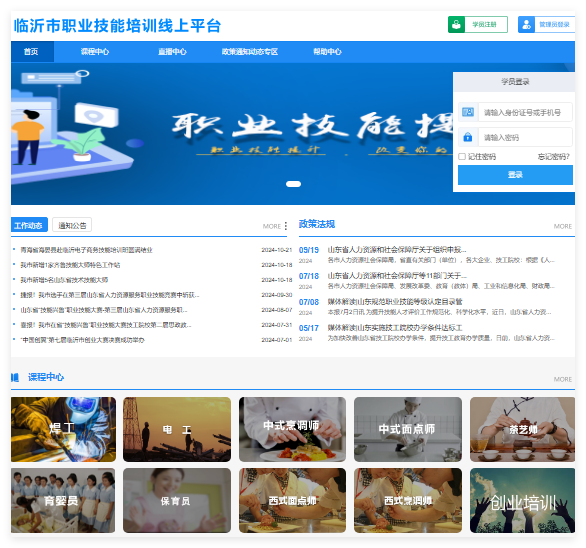Image resolution: width=586 pixels, height=548 pixels.
Task: Click the ID card icon in login form
Action: [x=468, y=112]
